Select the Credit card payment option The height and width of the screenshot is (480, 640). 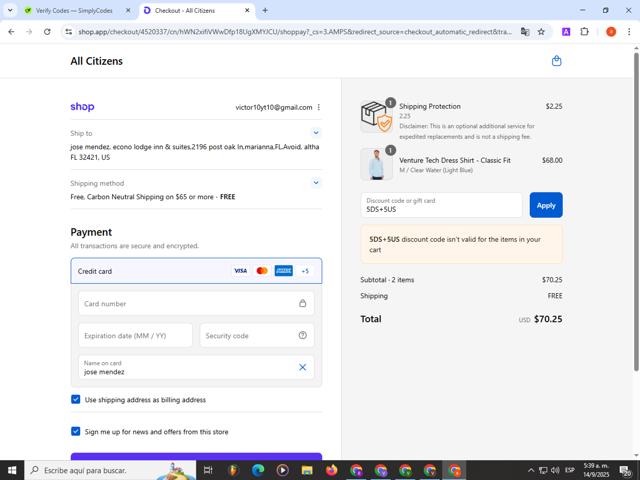(196, 271)
